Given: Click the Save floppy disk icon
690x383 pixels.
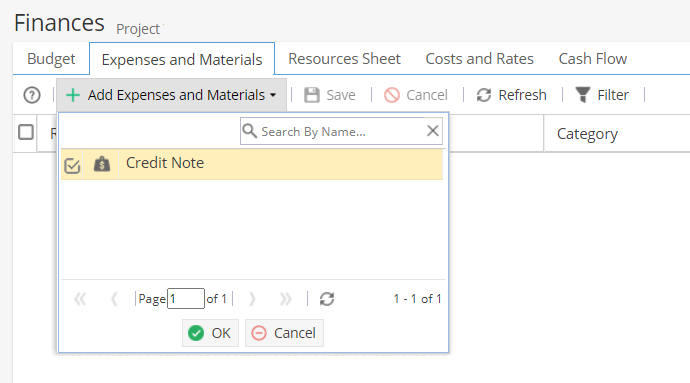Looking at the screenshot, I should 312,95.
